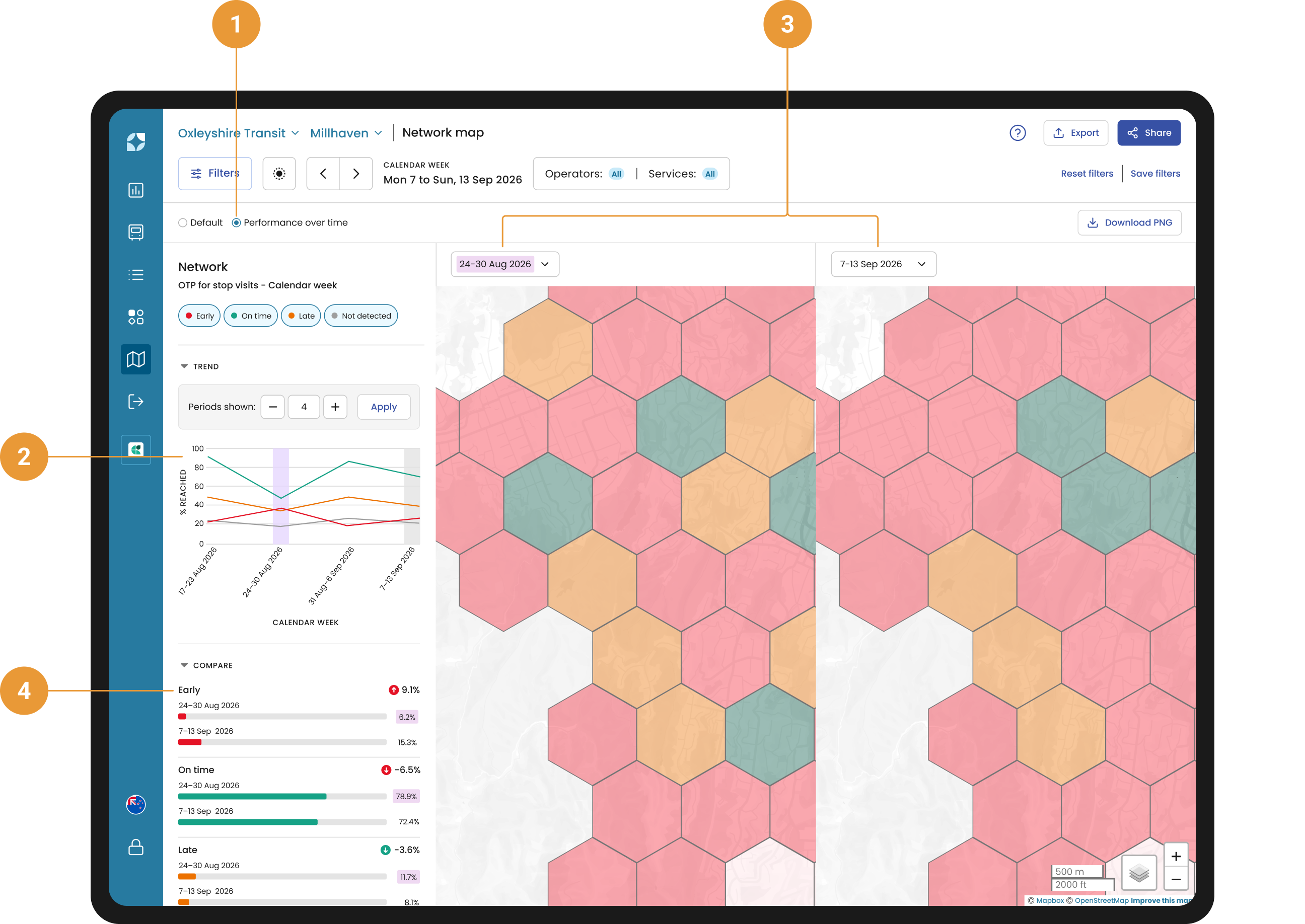Toggle the sun/brightness mode button
The height and width of the screenshot is (924, 1305).
click(279, 174)
